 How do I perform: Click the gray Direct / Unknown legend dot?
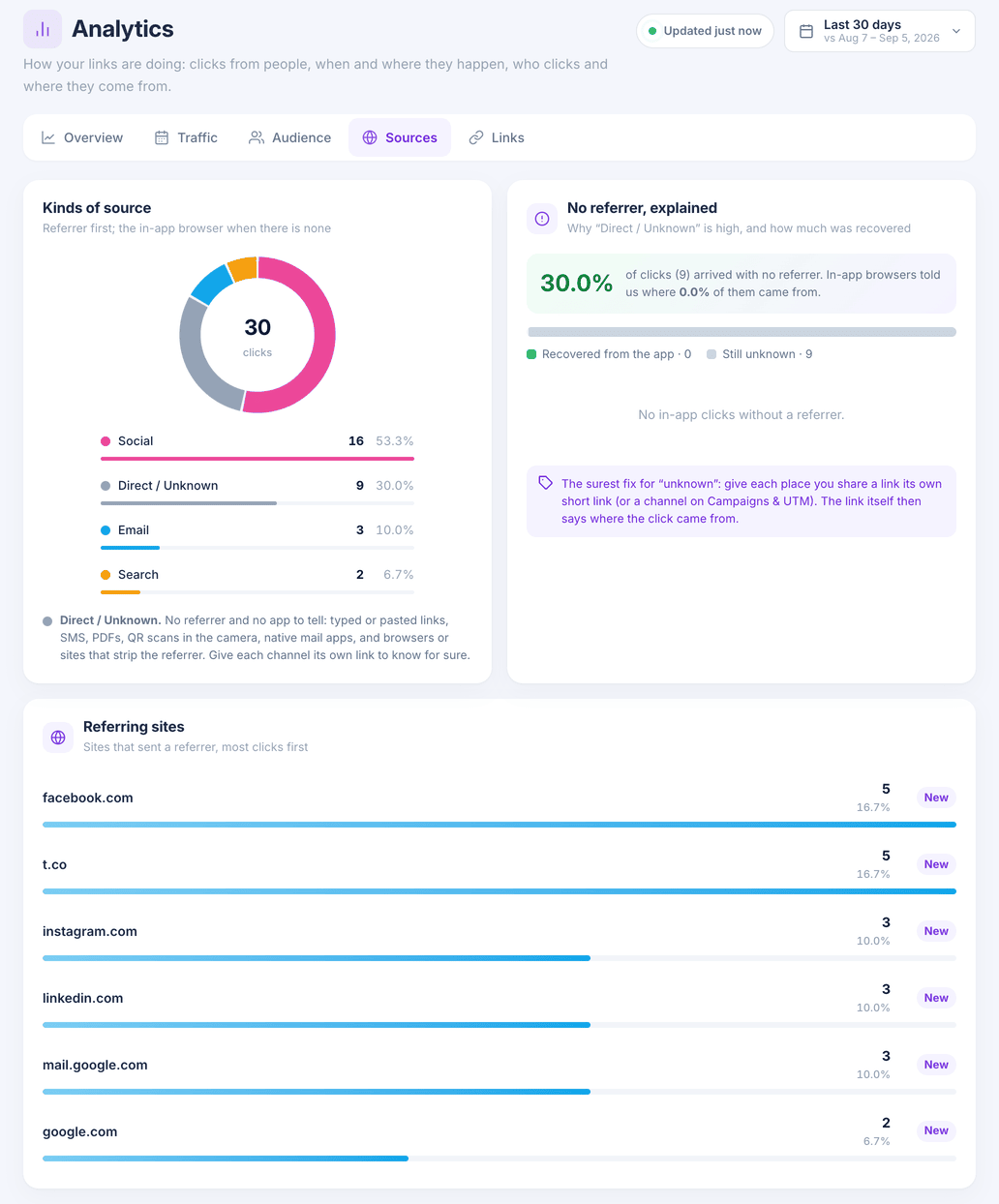(x=106, y=486)
